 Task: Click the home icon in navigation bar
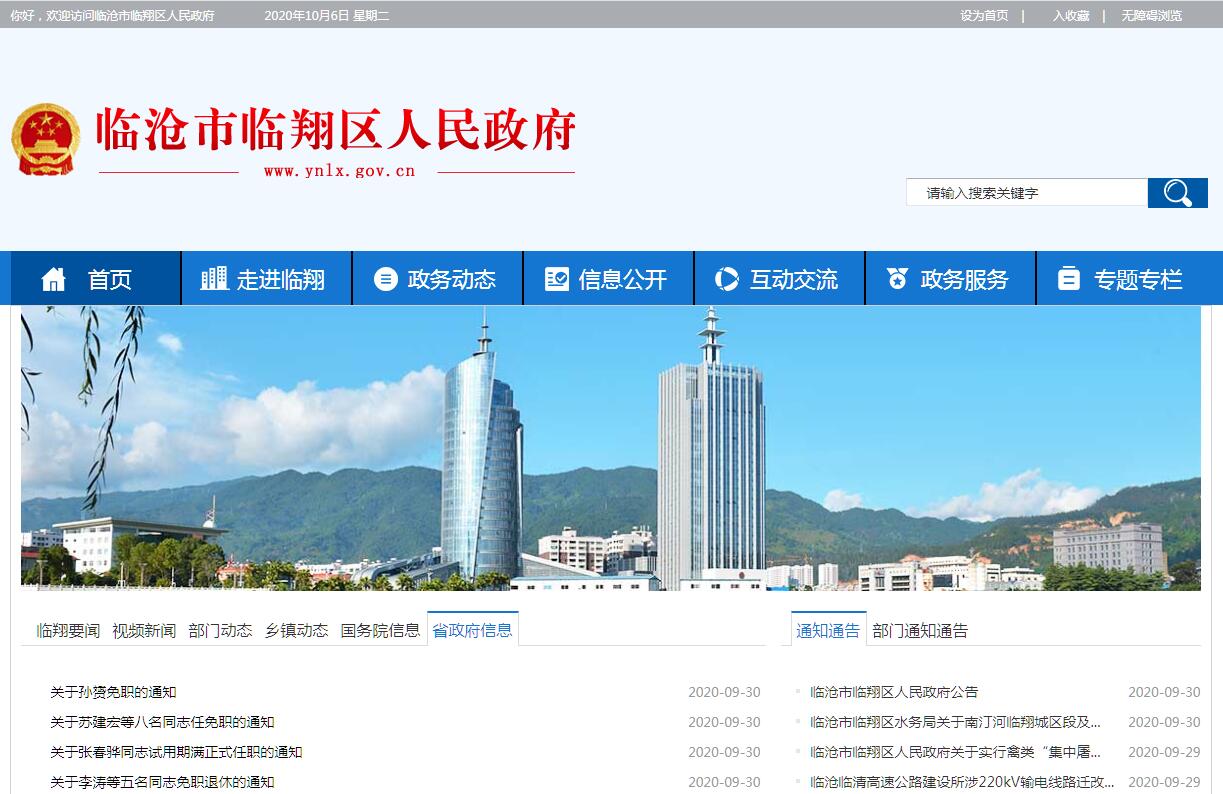point(53,279)
